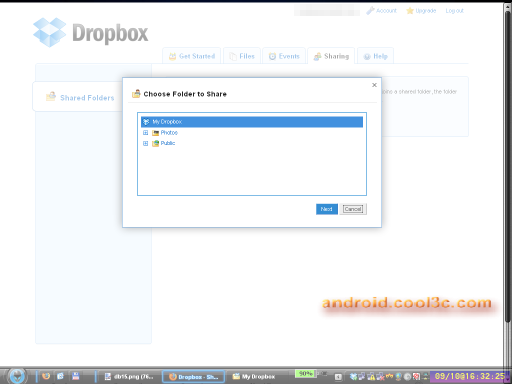Open the Windows Start orb
Image resolution: width=512 pixels, height=384 pixels.
click(17, 376)
